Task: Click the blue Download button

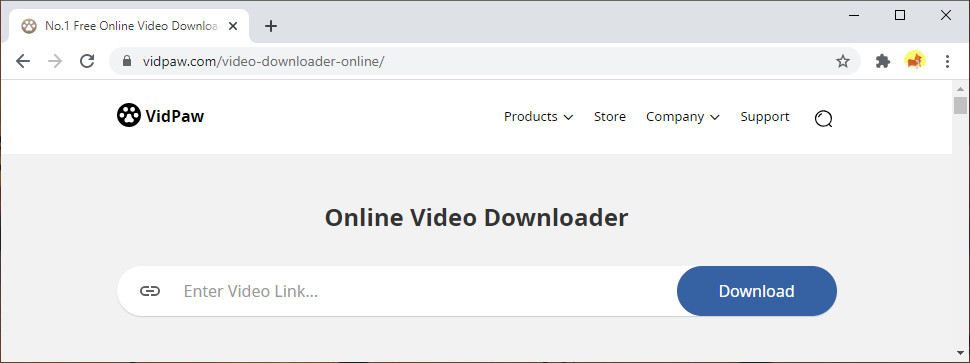Action: click(x=757, y=291)
